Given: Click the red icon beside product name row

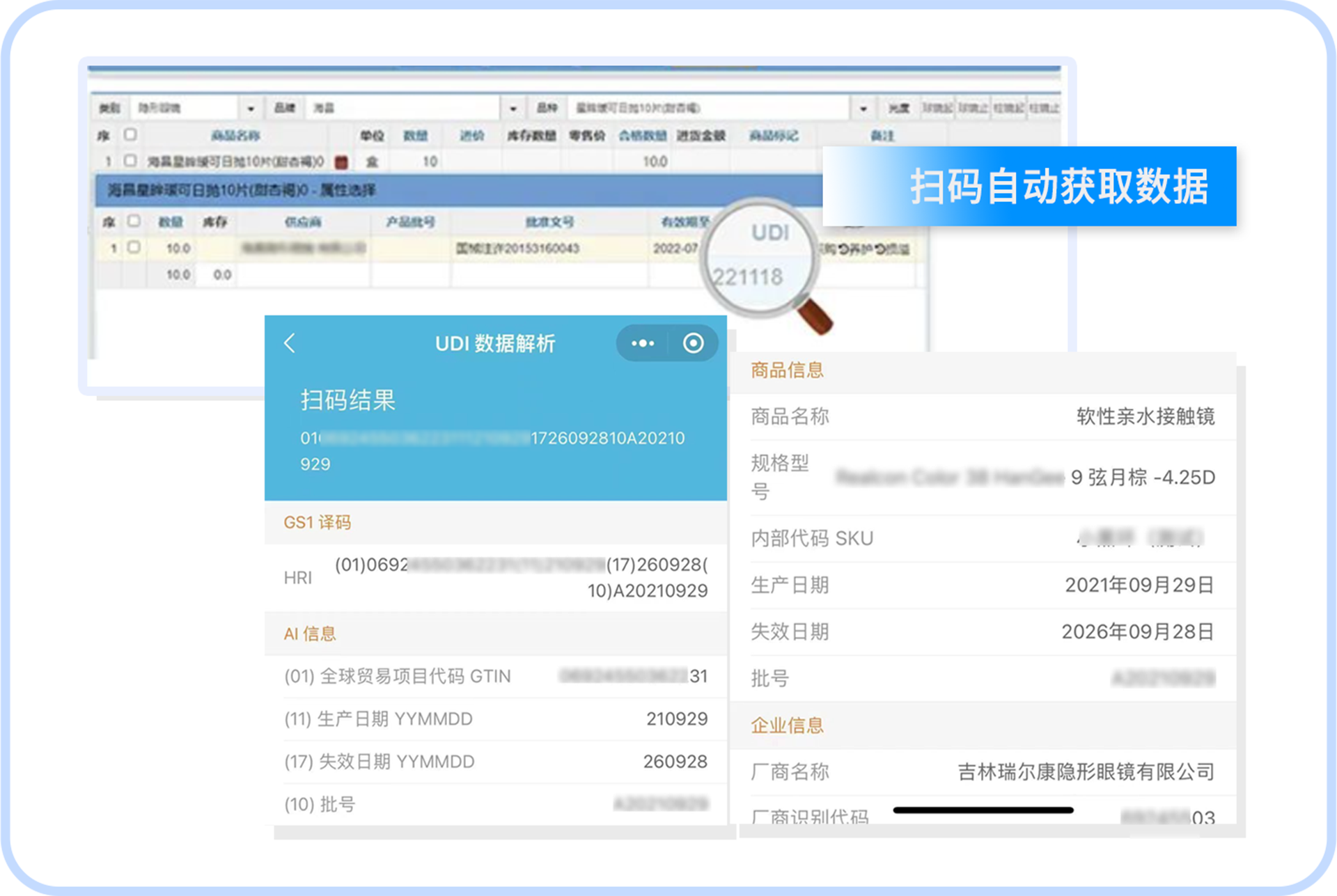Looking at the screenshot, I should click(x=341, y=162).
